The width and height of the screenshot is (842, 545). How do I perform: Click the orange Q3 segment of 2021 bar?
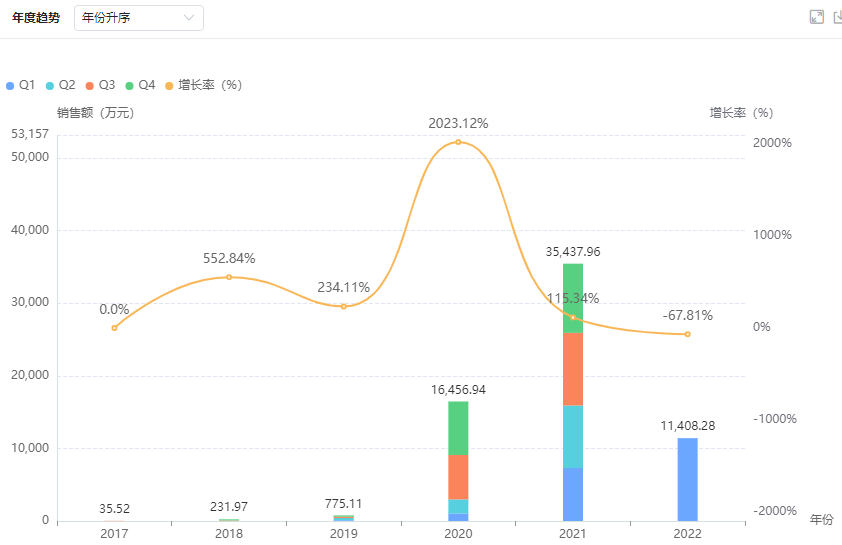click(573, 369)
